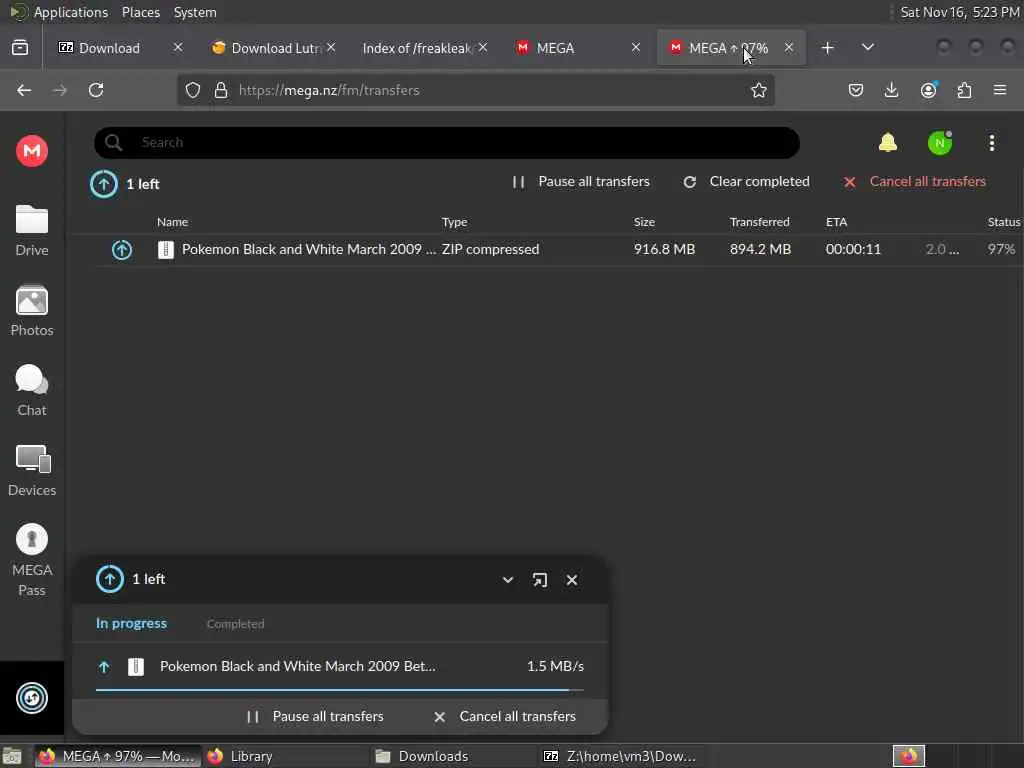Screen dimensions: 1024x768
Task: Click the Firefox back arrow
Action: tap(24, 90)
